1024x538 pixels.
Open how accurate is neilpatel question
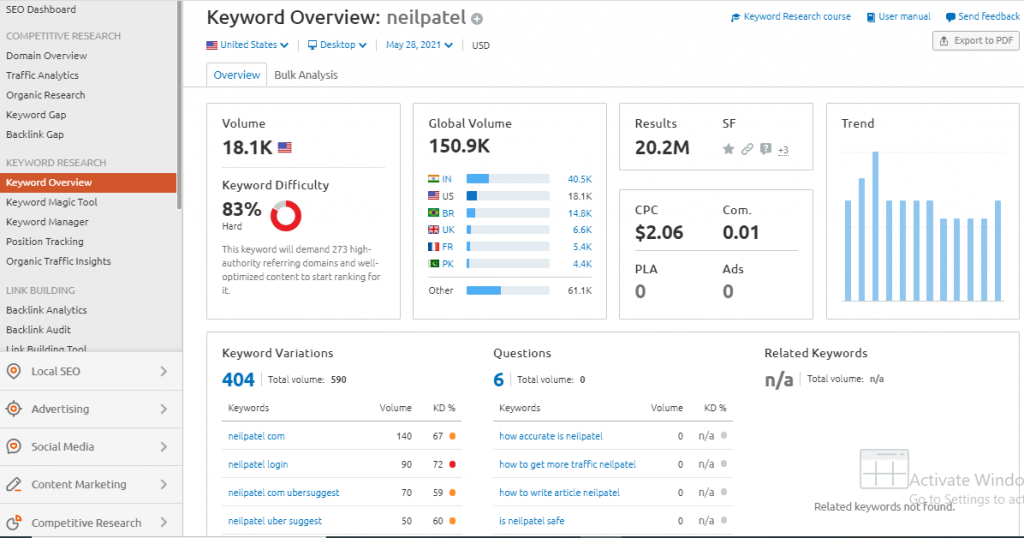click(551, 436)
